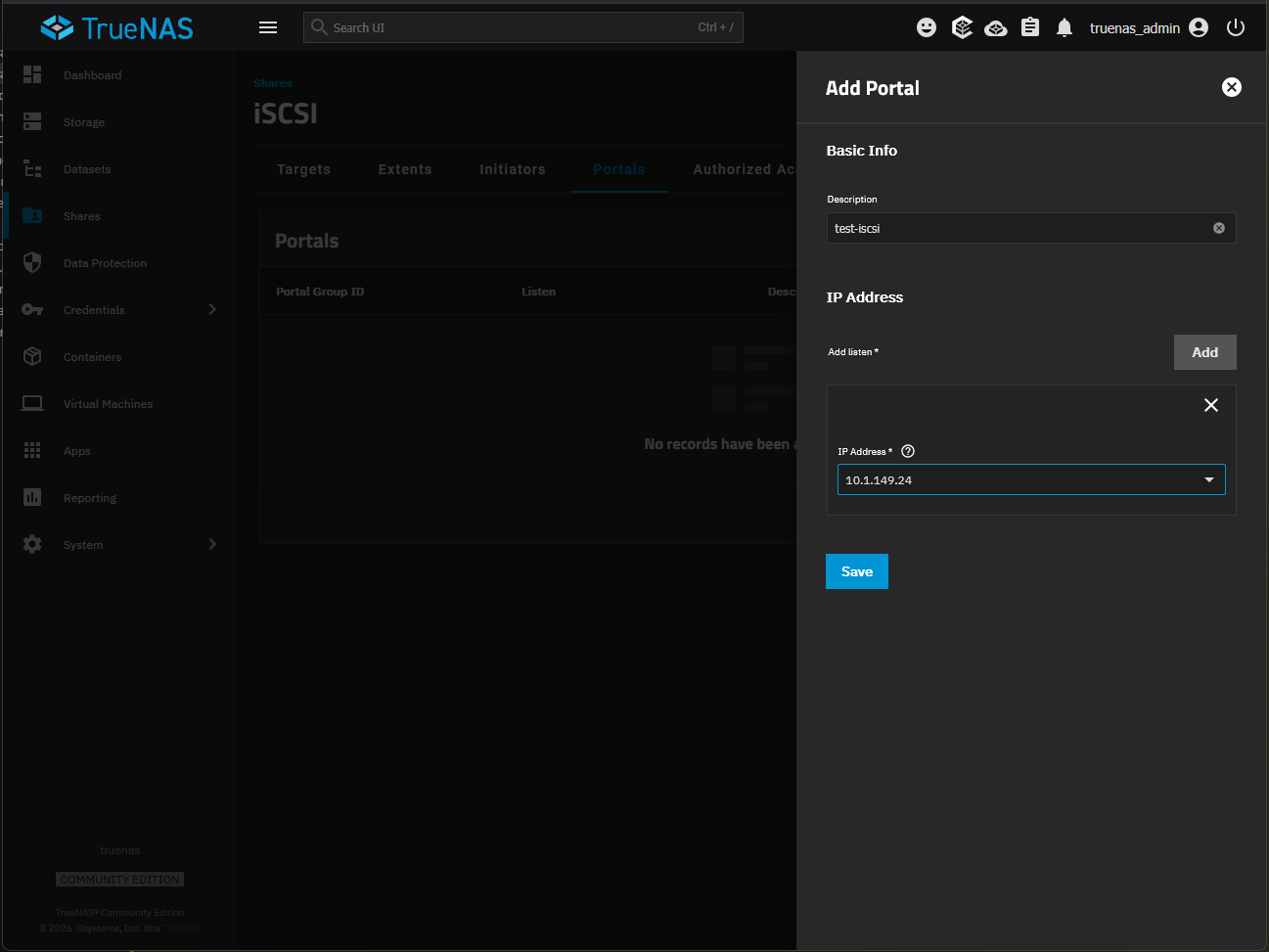The image size is (1269, 952).
Task: Click the Dashboard sidebar icon
Action: [32, 74]
